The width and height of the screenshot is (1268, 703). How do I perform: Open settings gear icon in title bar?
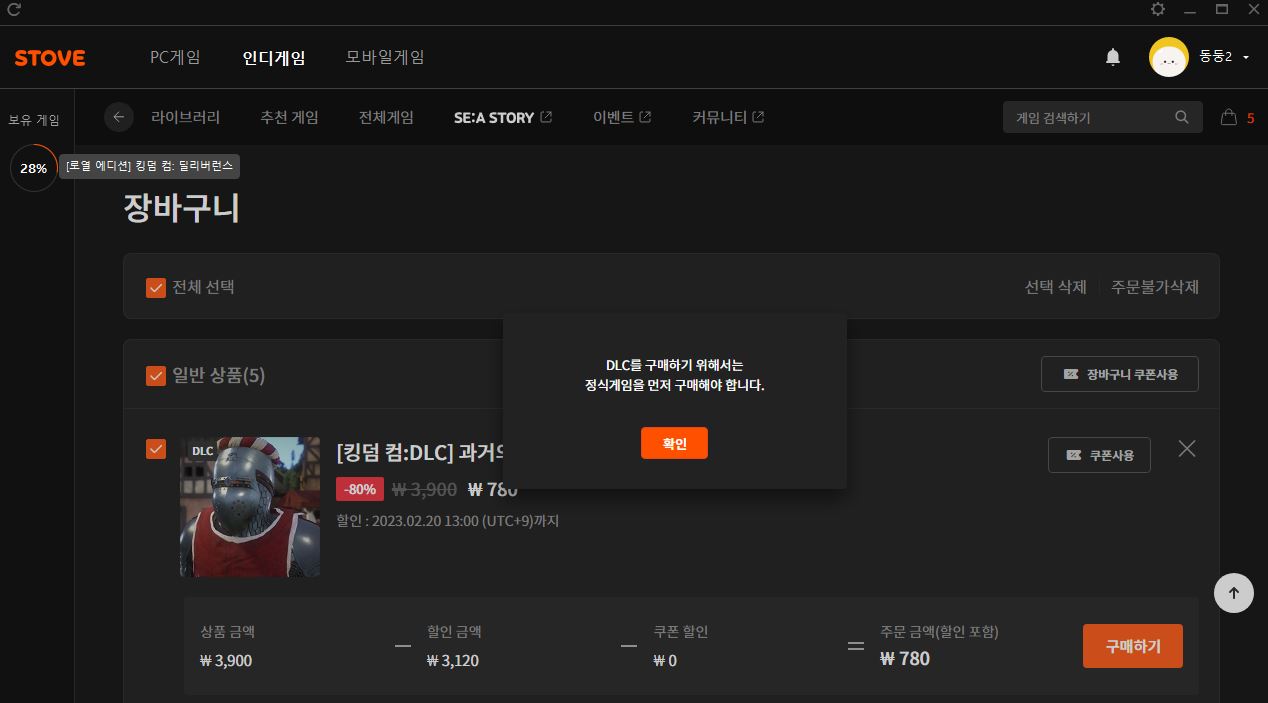point(1158,10)
